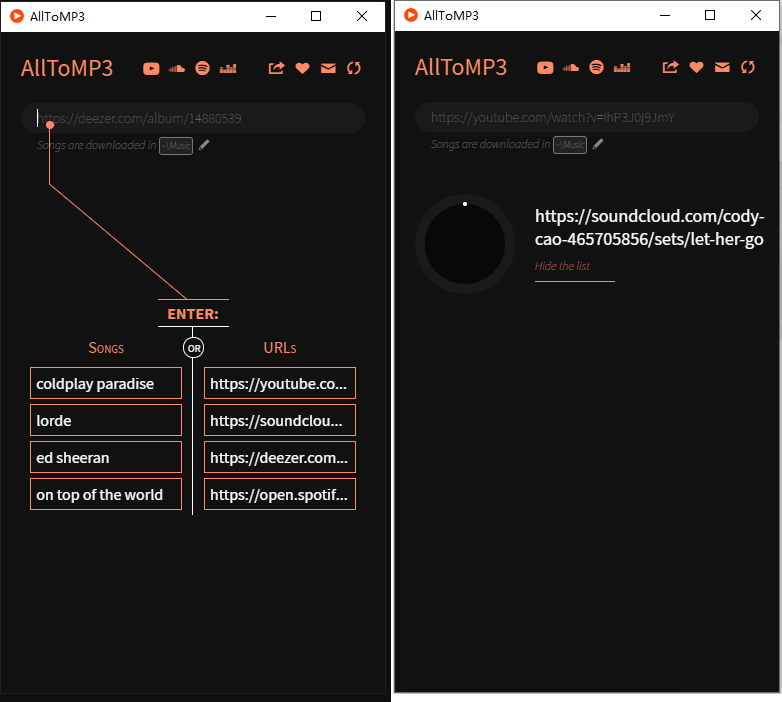The height and width of the screenshot is (702, 782).
Task: Click SoundCloud icon in left AllToMP3 window
Action: [177, 68]
